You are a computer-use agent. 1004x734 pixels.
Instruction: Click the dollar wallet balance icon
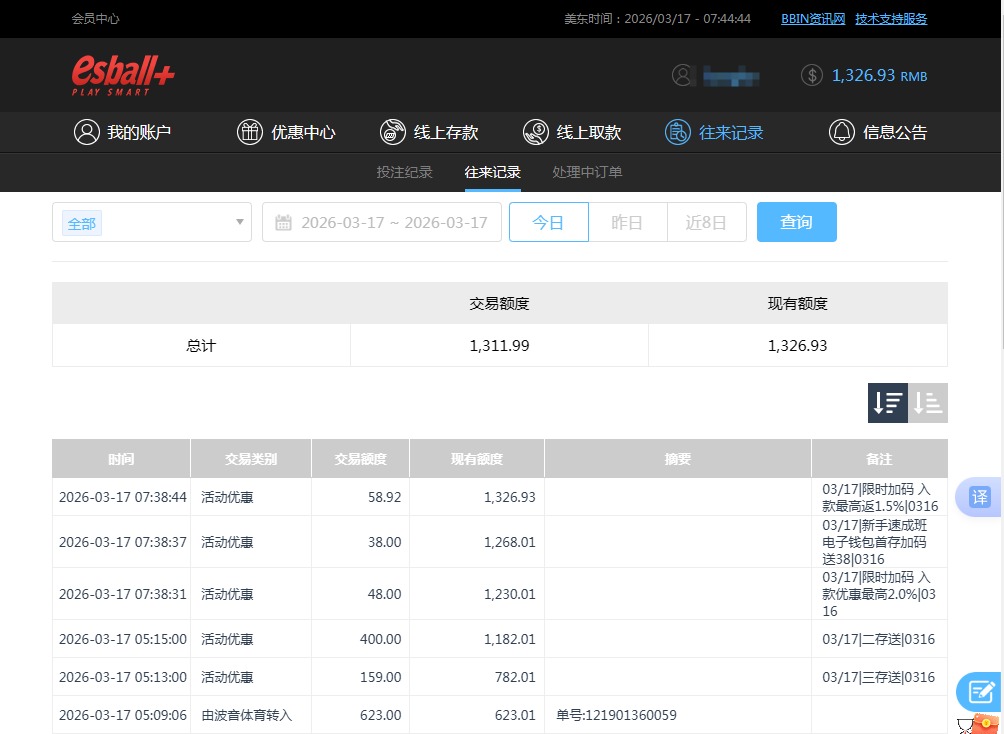coord(811,75)
